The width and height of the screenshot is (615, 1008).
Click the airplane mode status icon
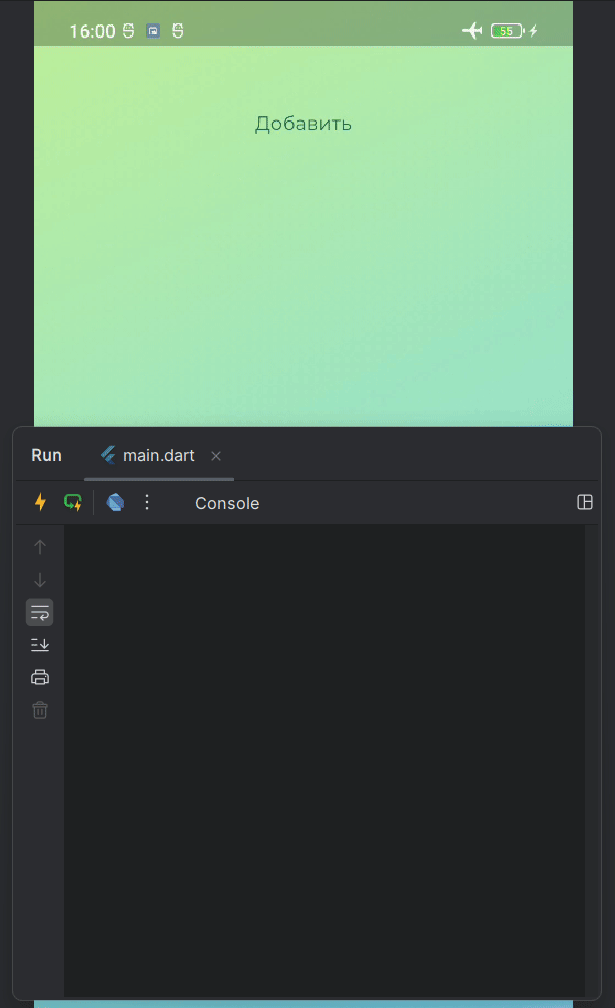472,31
